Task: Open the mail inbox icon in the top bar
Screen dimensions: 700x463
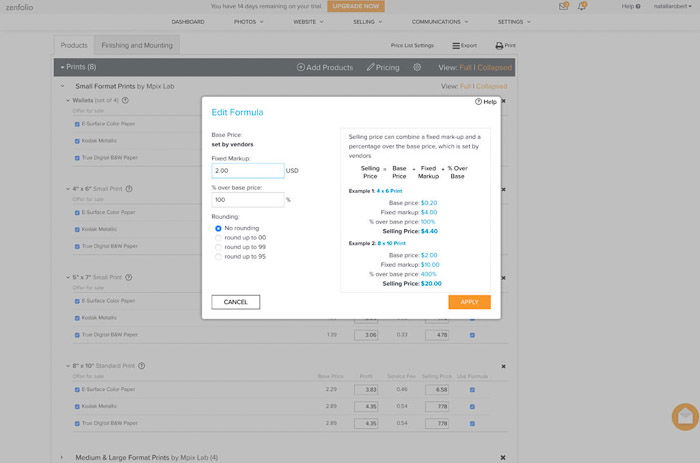Action: point(563,6)
